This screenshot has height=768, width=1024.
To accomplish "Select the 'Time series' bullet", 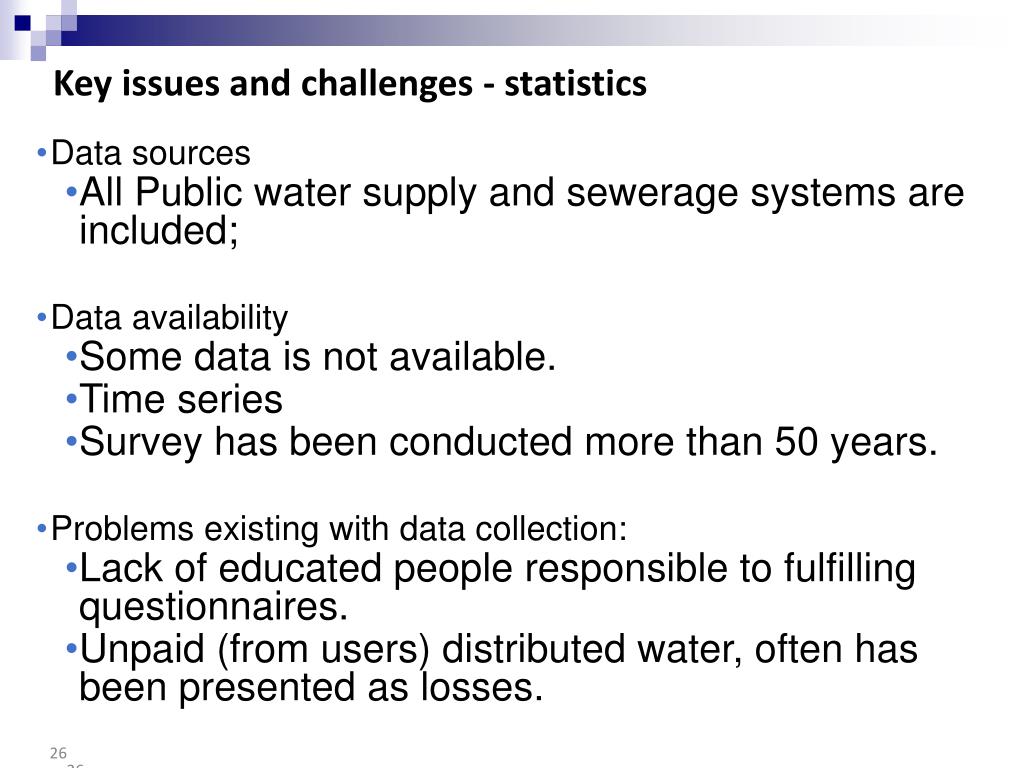I will 181,399.
